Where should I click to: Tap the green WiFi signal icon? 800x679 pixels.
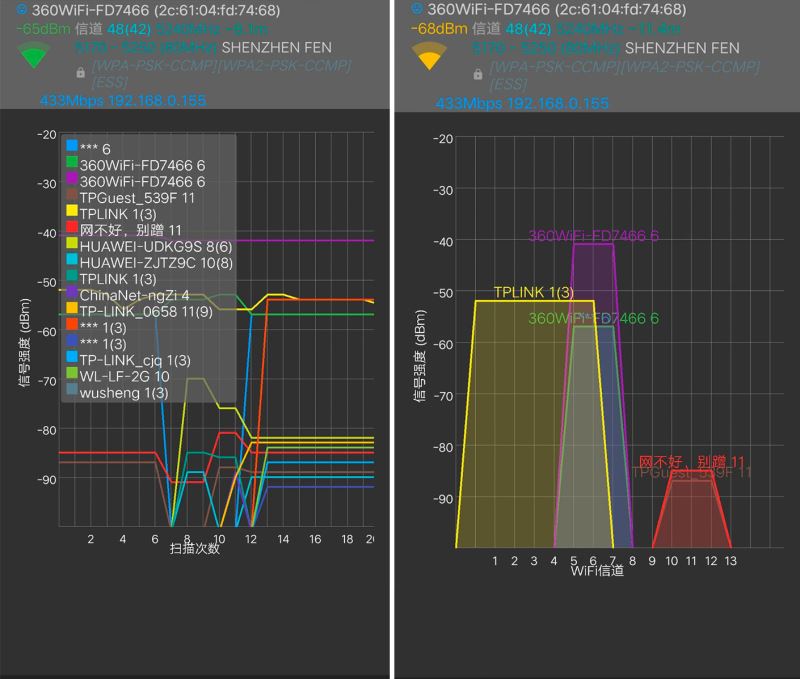(x=34, y=56)
